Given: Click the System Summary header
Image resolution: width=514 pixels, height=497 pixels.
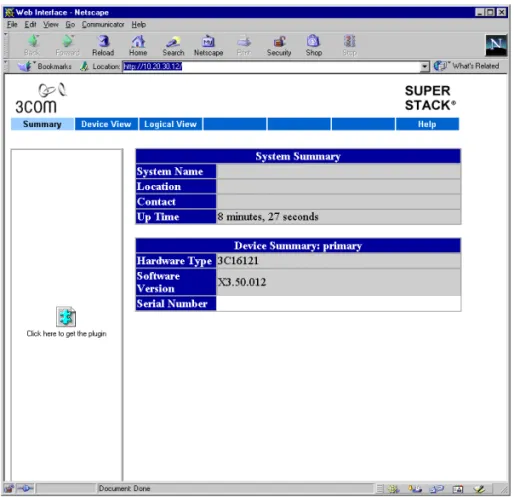Looking at the screenshot, I should pyautogui.click(x=298, y=156).
